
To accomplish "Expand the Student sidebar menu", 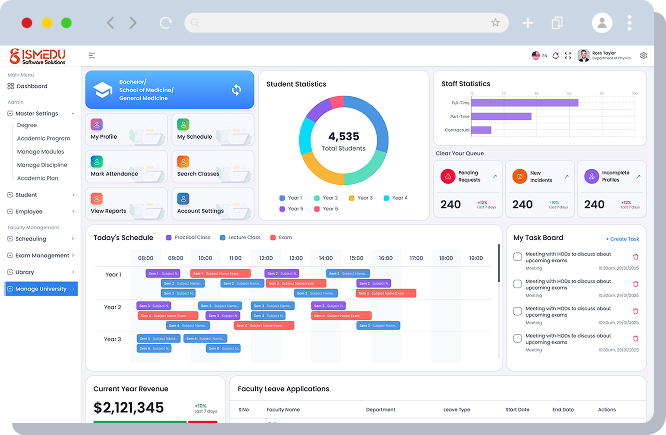I will 41,195.
